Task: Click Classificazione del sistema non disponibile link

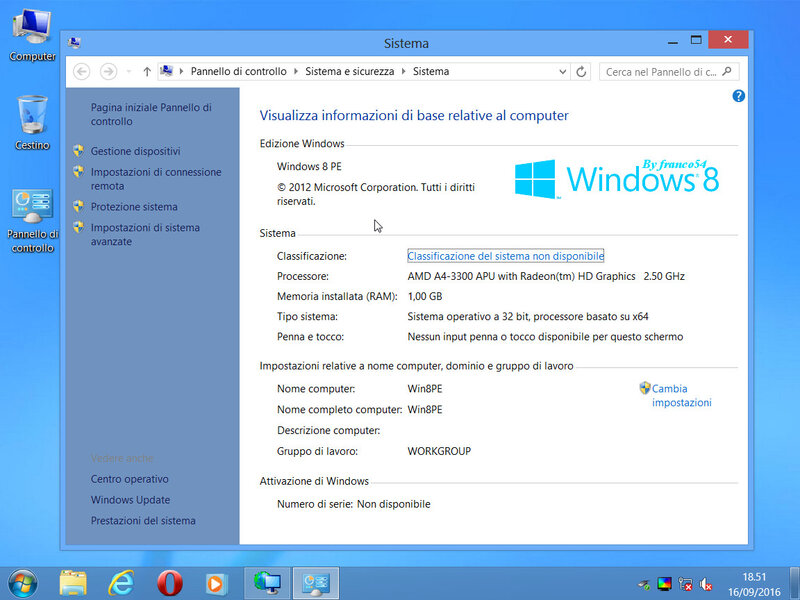Action: (506, 256)
